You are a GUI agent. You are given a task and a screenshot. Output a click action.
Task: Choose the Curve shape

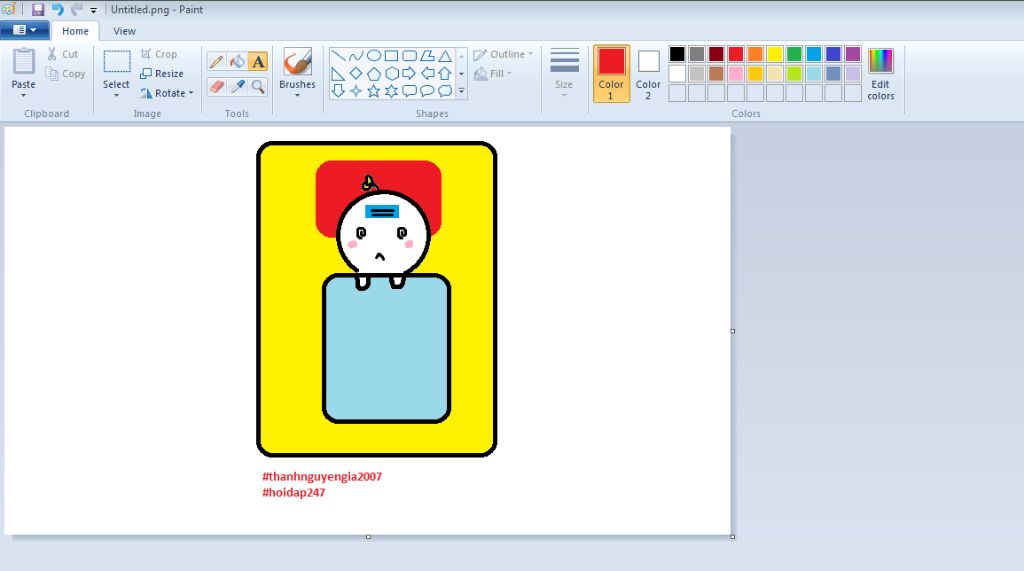pos(356,56)
